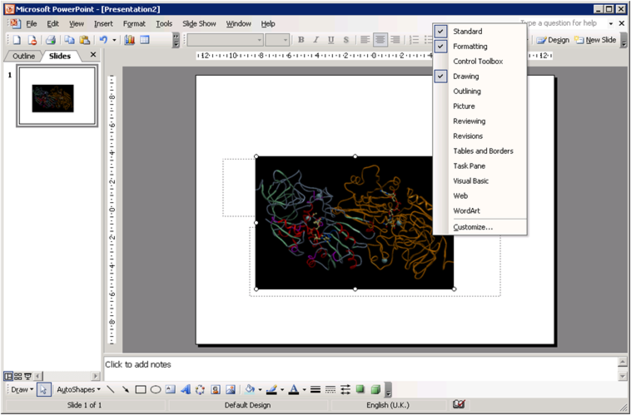Image resolution: width=631 pixels, height=415 pixels.
Task: Select the Line drawing tool
Action: [x=111, y=389]
